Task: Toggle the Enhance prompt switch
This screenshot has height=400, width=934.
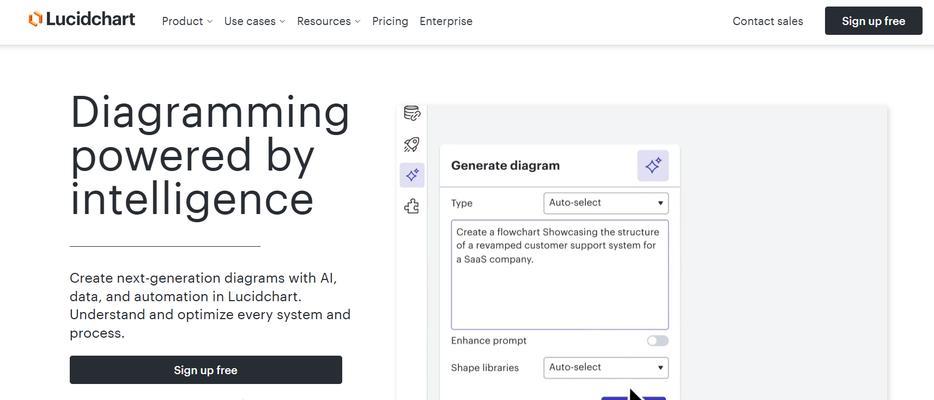Action: 658,340
